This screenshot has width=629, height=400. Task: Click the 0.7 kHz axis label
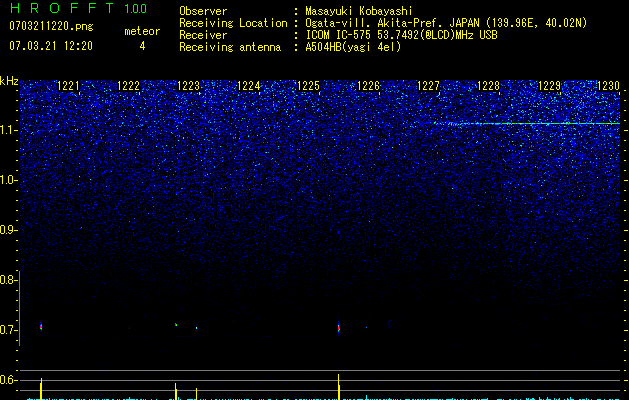[x=8, y=330]
